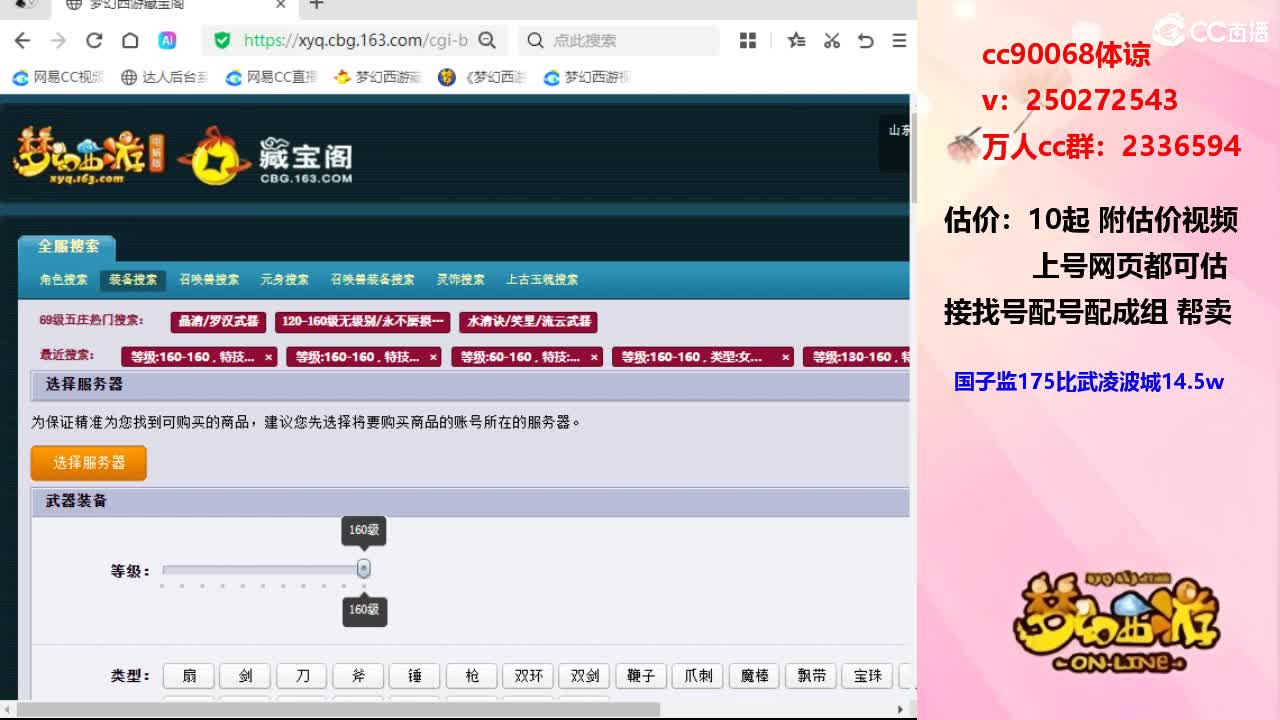This screenshot has width=1280, height=720.
Task: Open the 网易CC视频 bookmark
Action: click(x=58, y=77)
